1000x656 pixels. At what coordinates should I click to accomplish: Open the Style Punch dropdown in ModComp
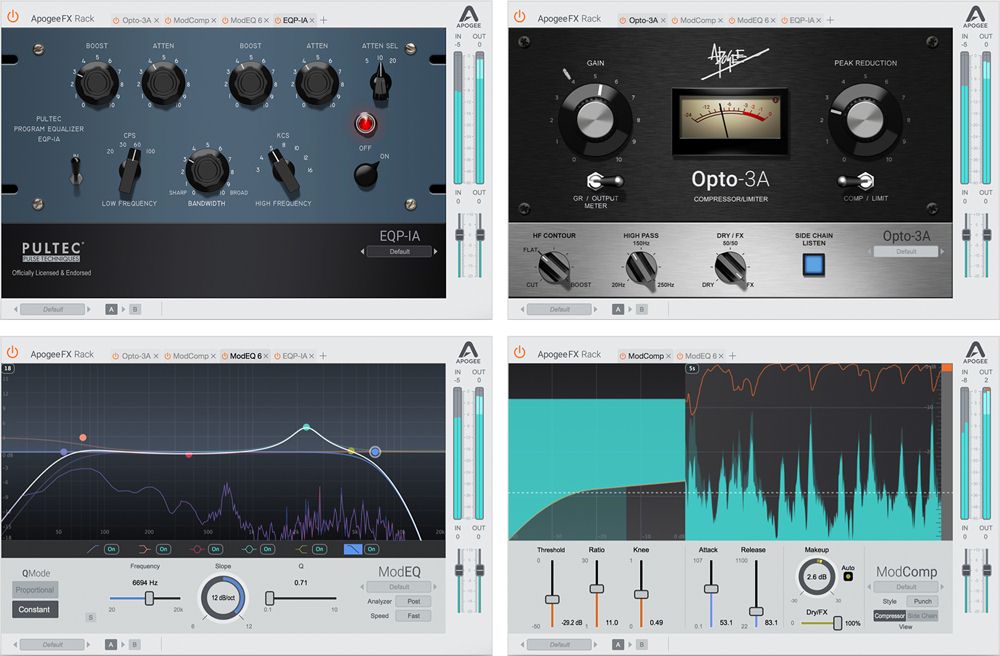coord(922,601)
